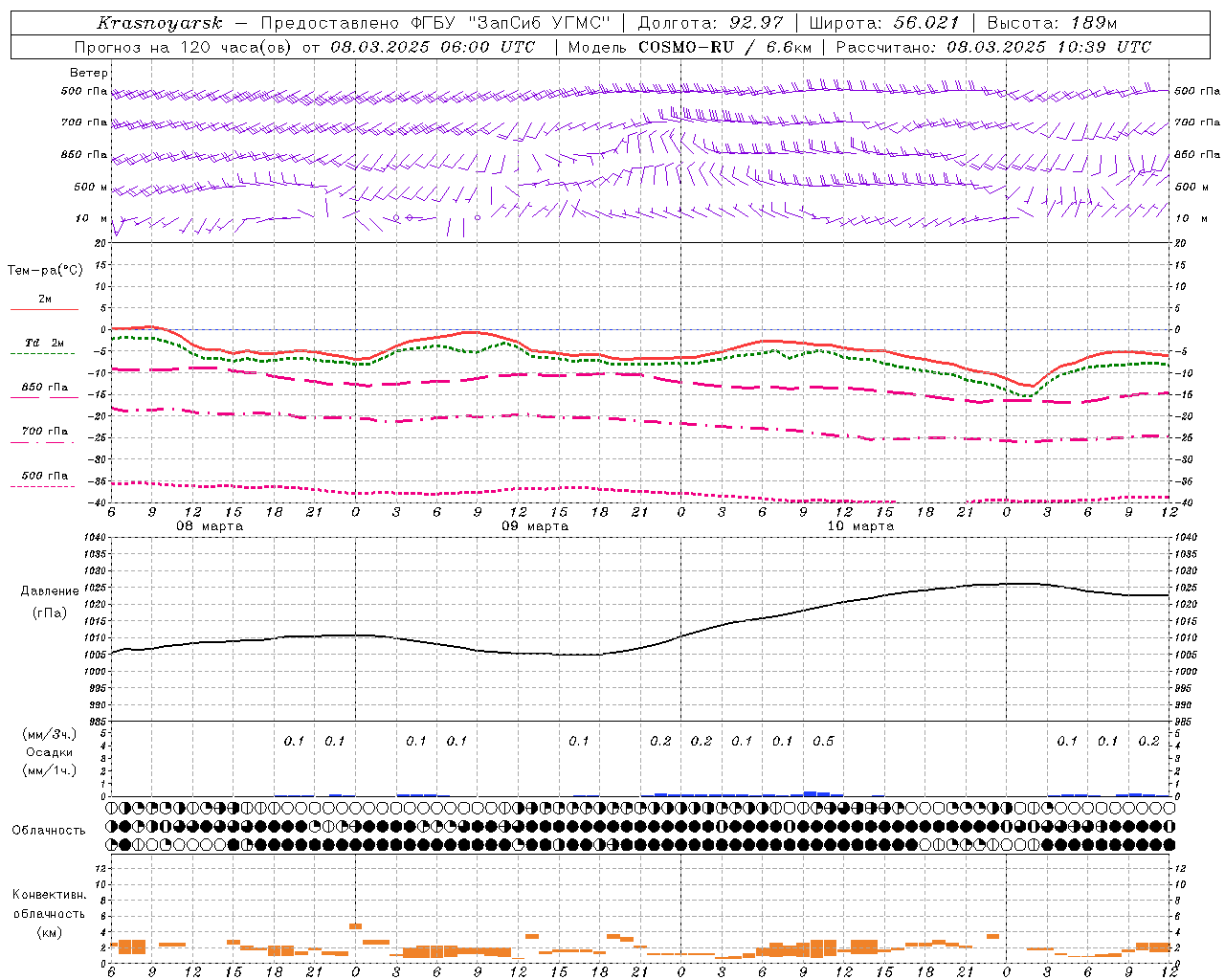Click the '850 гПа' temperature legend entry
This screenshot has height=980, width=1225.
pyautogui.click(x=45, y=388)
